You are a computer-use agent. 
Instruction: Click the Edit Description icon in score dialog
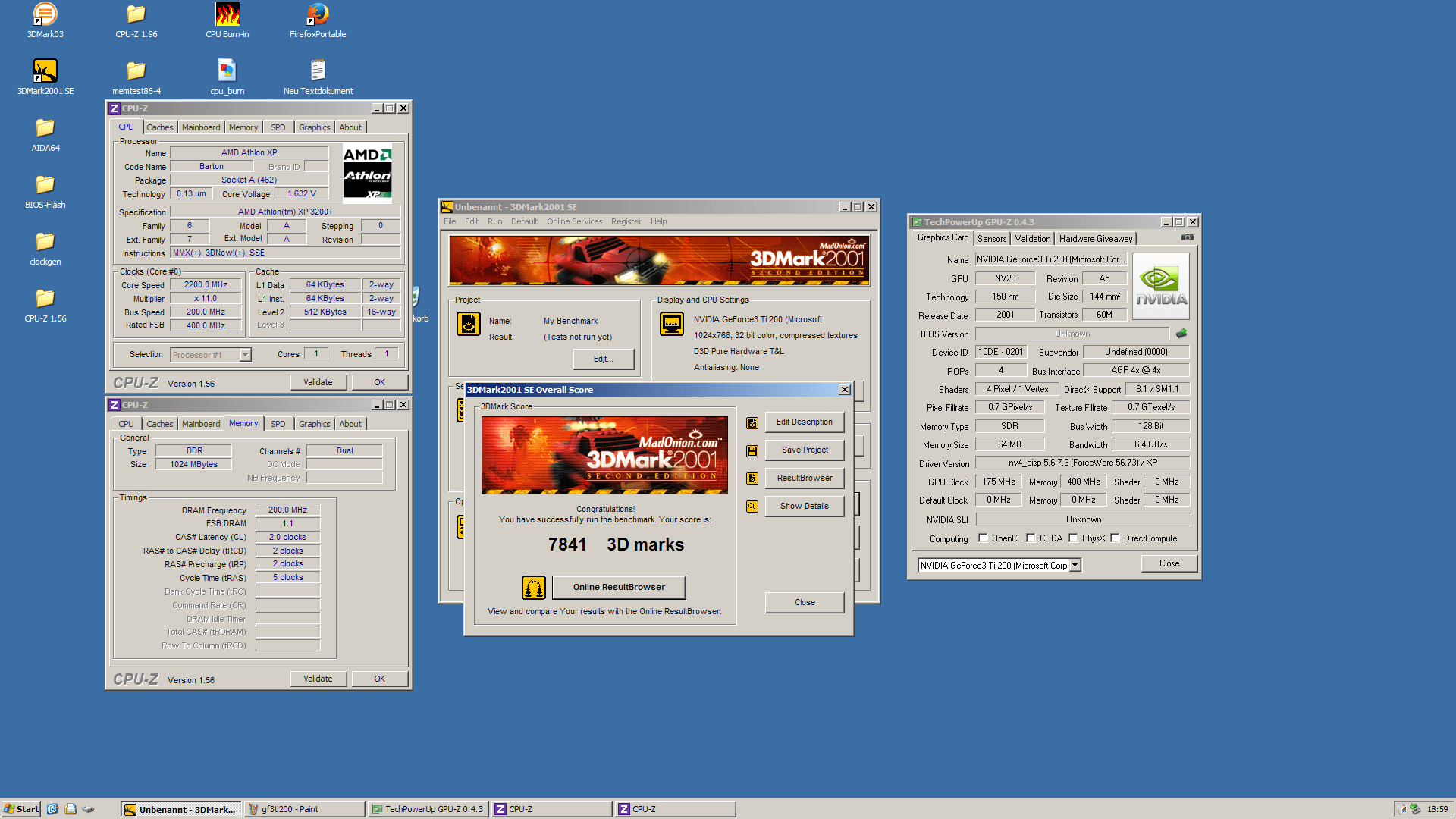(x=752, y=423)
